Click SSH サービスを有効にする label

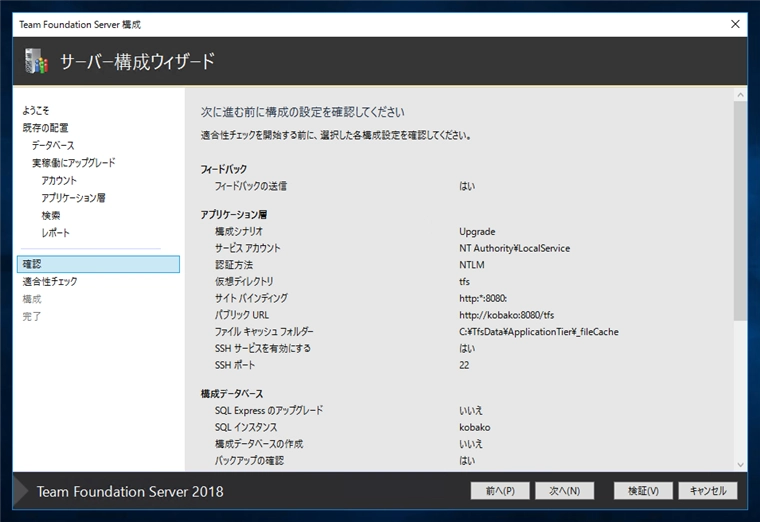pos(263,348)
